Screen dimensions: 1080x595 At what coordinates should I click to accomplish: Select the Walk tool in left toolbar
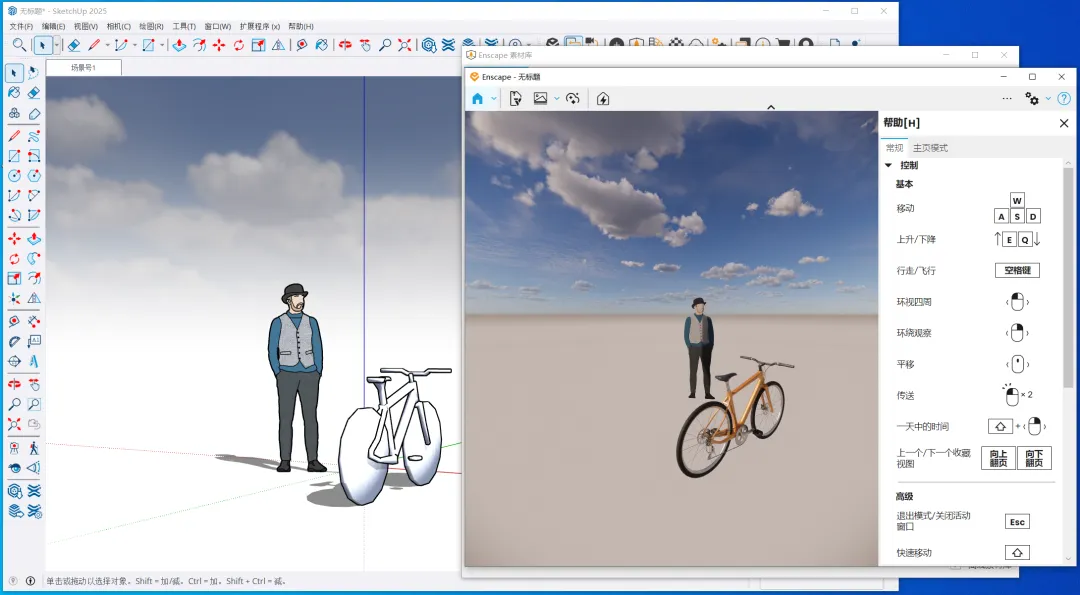click(x=34, y=448)
